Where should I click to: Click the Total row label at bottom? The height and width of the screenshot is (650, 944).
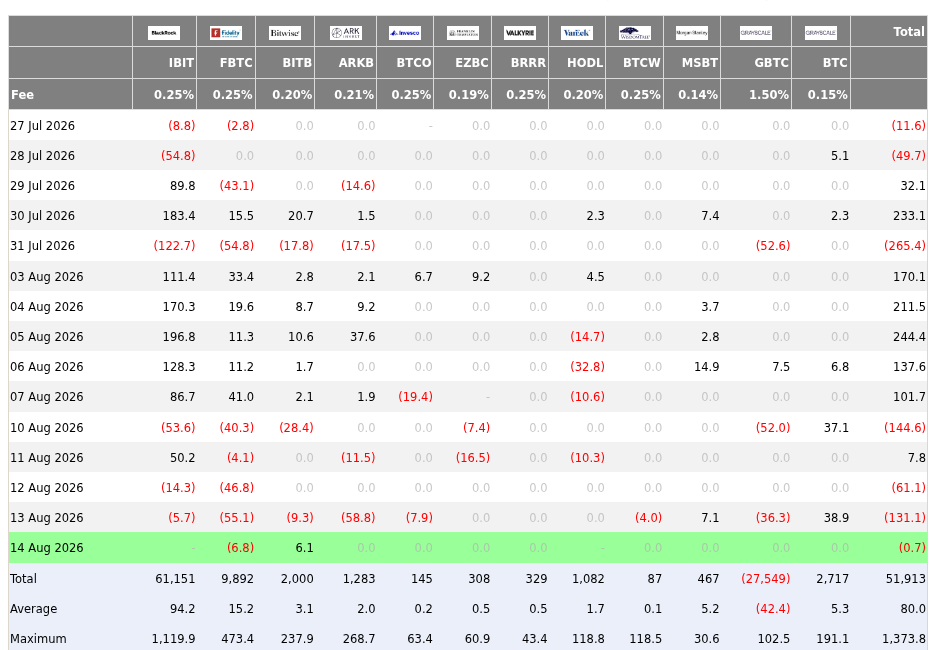point(23,578)
